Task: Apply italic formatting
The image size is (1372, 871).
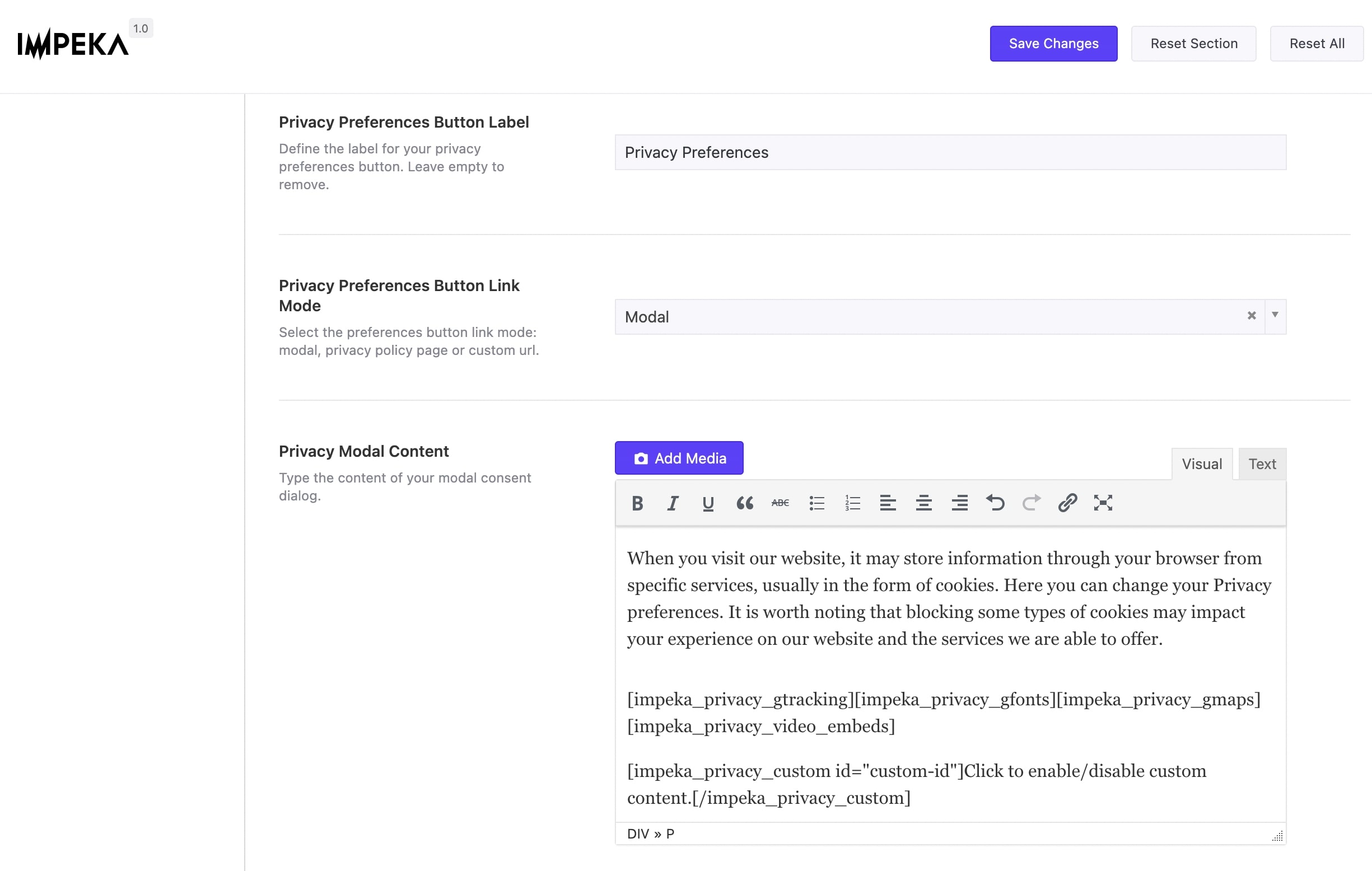Action: tap(673, 503)
